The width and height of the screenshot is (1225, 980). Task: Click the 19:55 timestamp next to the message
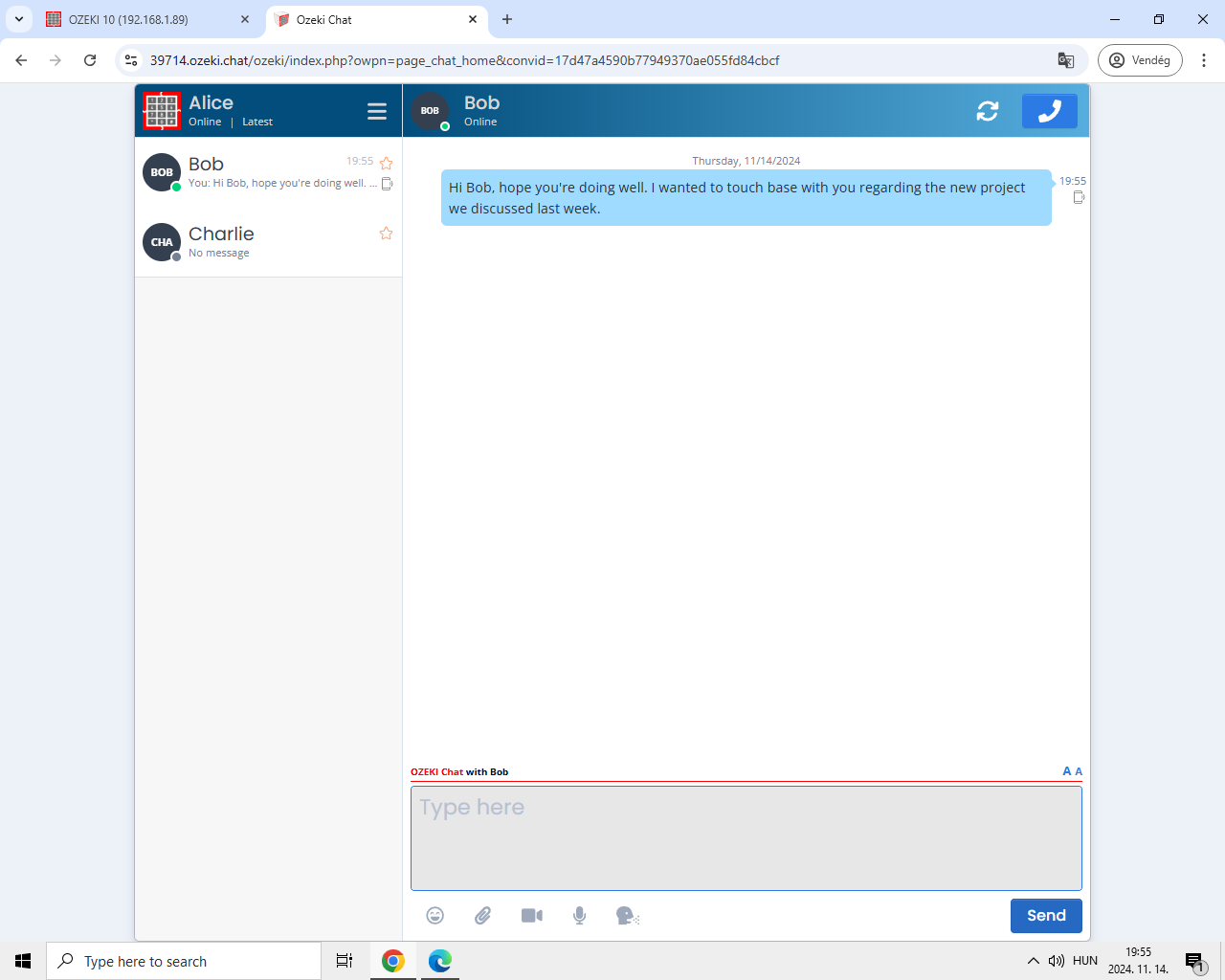pos(1073,181)
